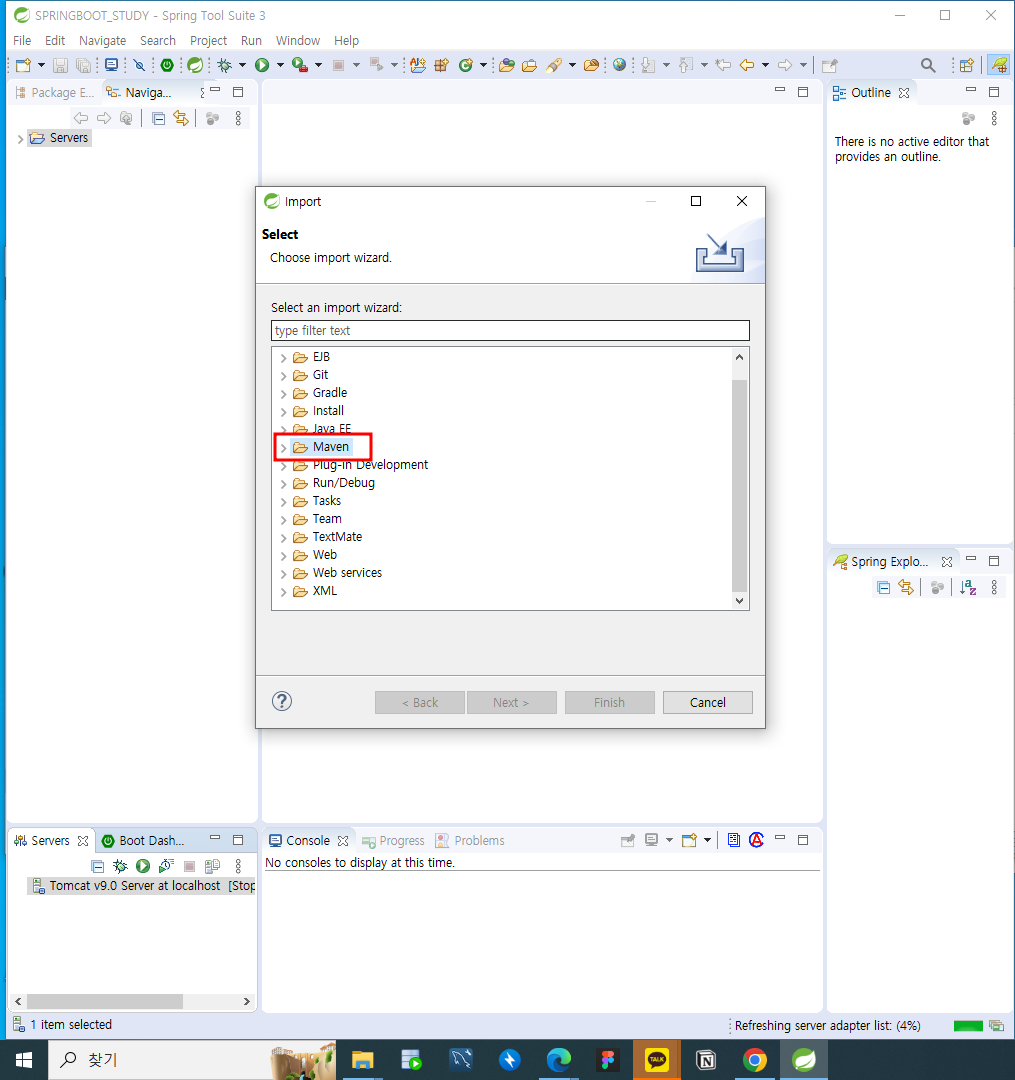The height and width of the screenshot is (1080, 1015).
Task: Open the New wizard dropdown arrow
Action: 41,65
